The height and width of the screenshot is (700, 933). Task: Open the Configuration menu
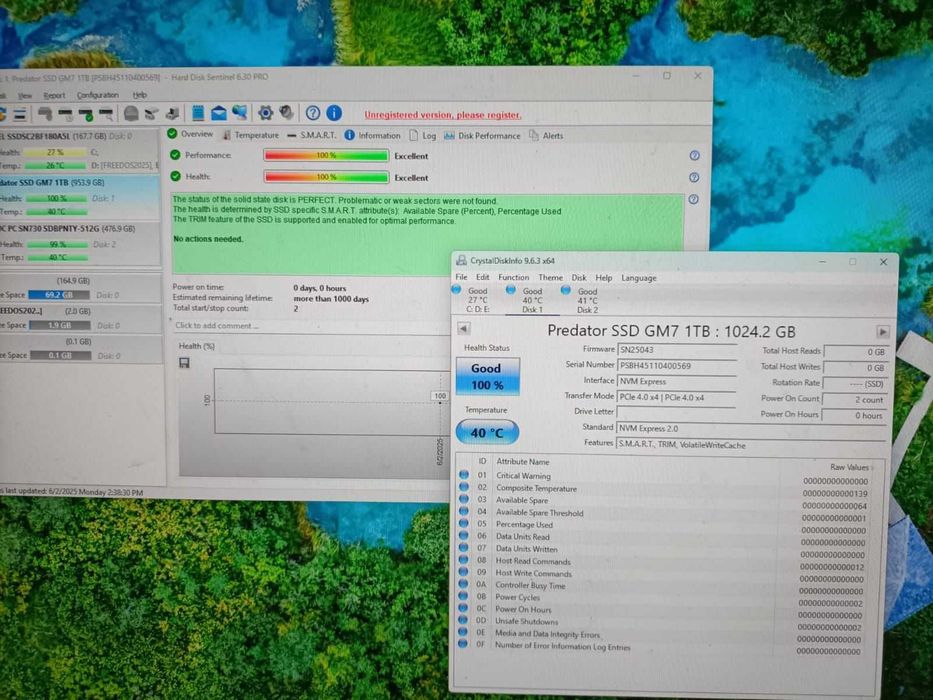(98, 95)
